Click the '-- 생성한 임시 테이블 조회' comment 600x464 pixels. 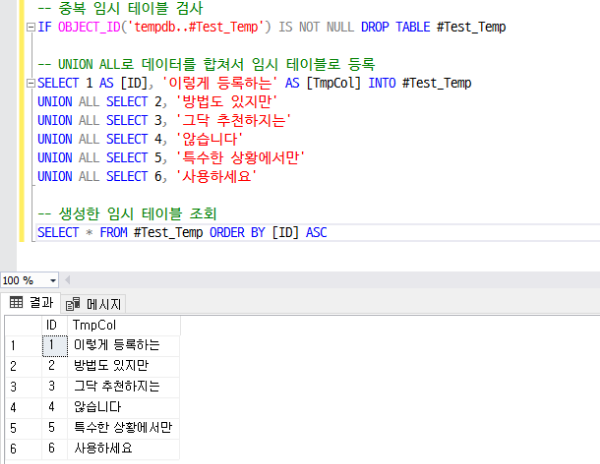128,214
